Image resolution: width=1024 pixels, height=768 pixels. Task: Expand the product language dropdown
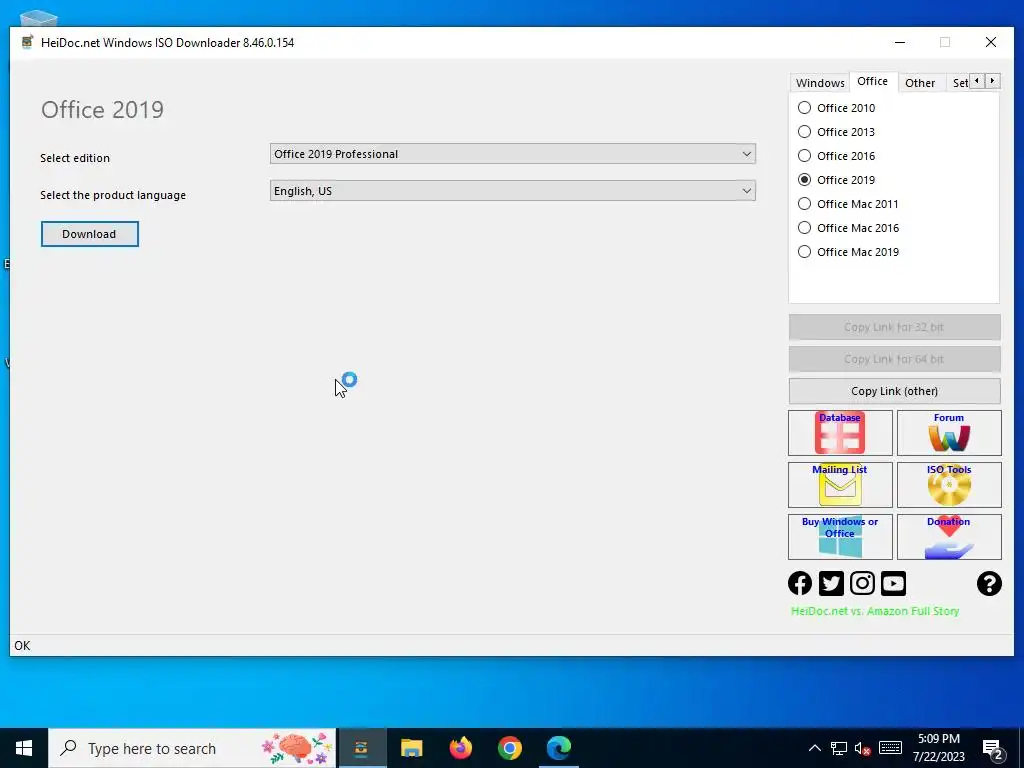(513, 191)
